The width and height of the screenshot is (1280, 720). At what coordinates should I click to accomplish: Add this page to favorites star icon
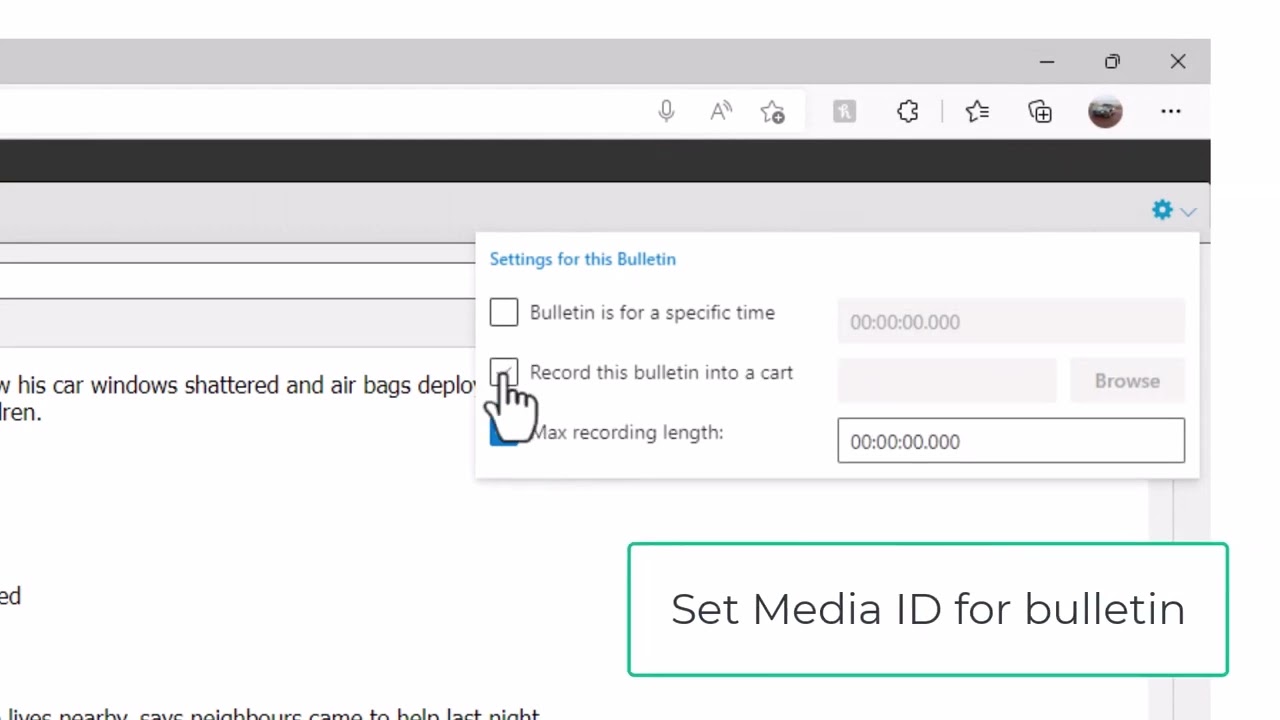click(x=773, y=112)
